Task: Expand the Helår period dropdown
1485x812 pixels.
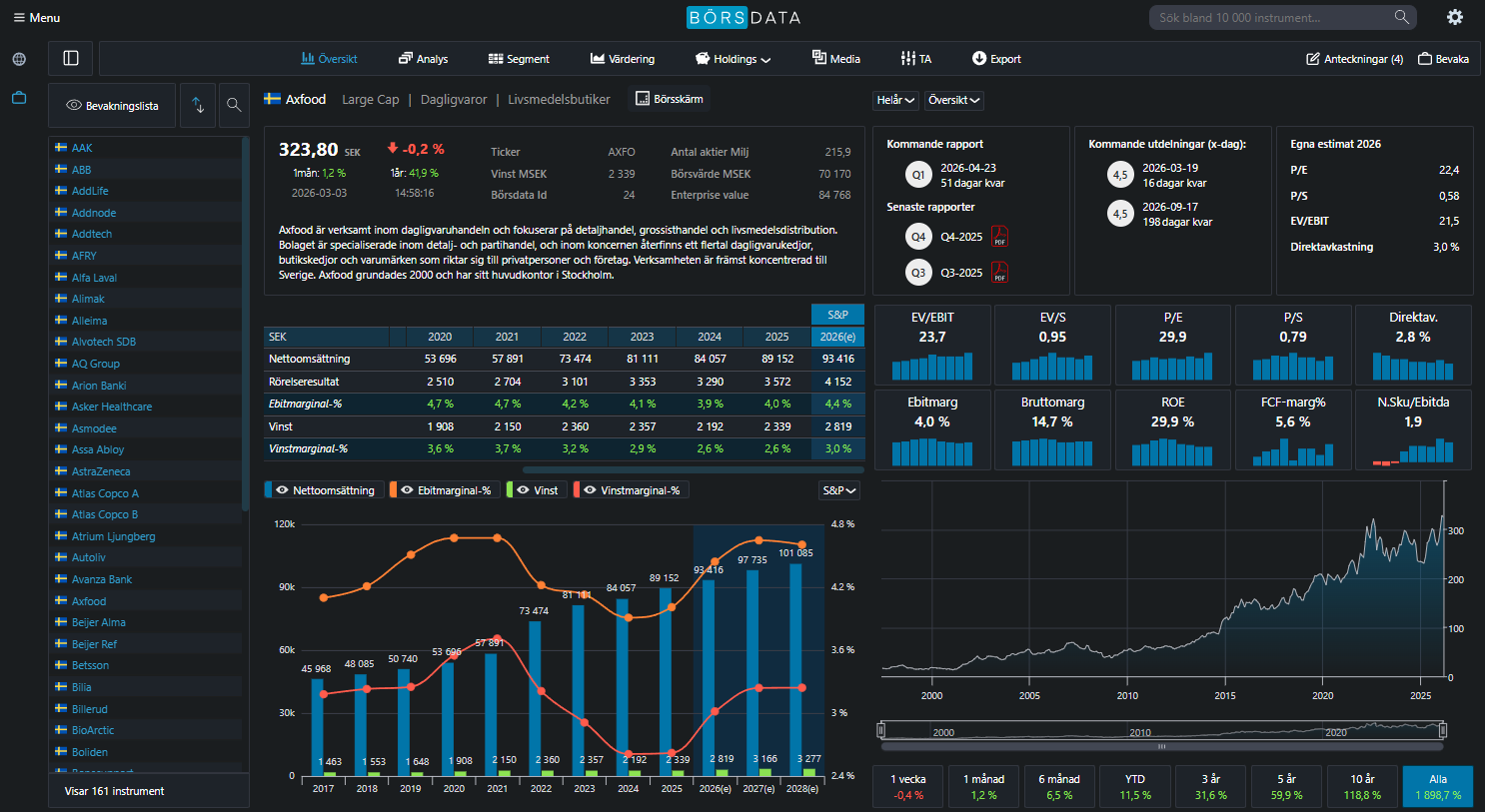Action: 895,100
